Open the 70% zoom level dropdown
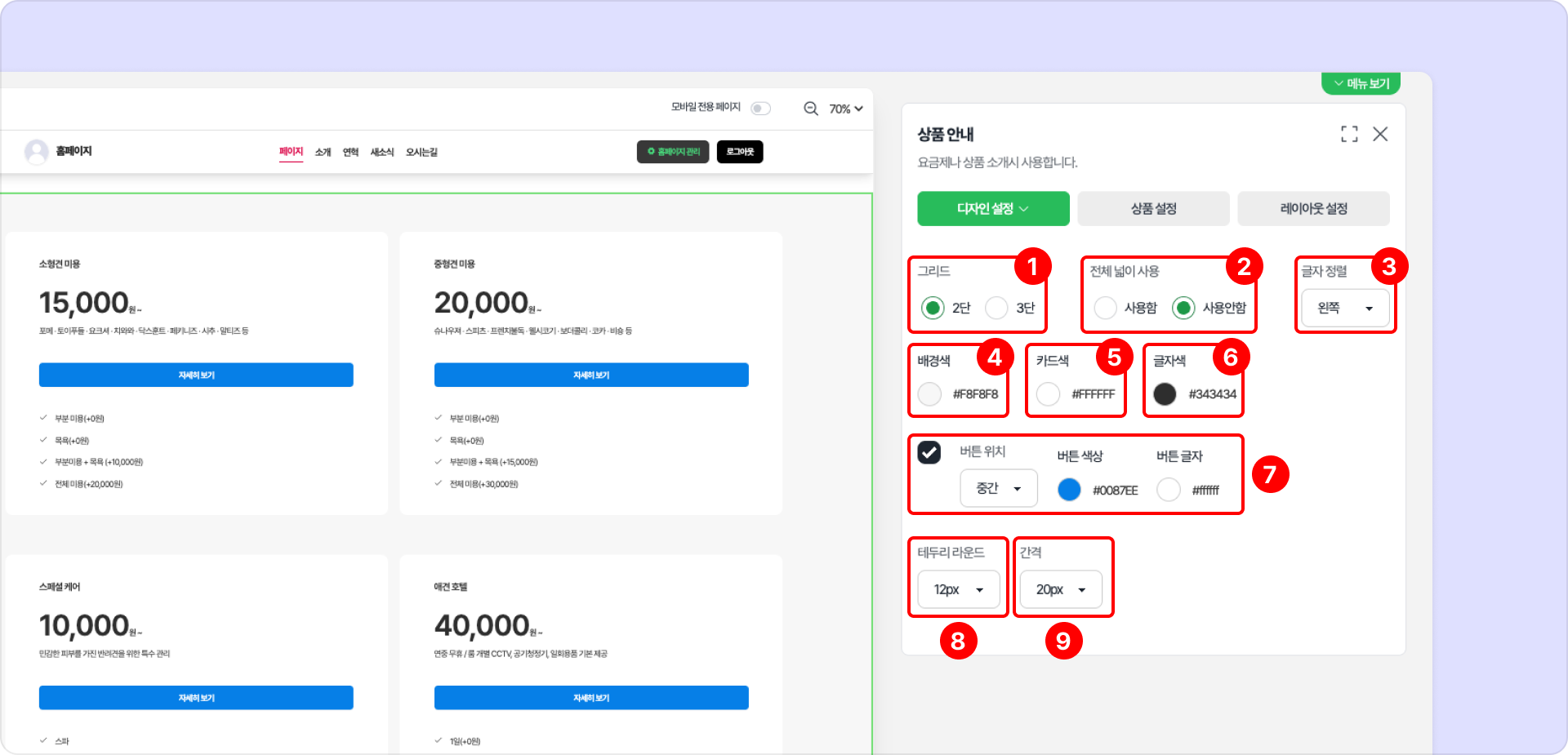1568x755 pixels. pyautogui.click(x=846, y=109)
